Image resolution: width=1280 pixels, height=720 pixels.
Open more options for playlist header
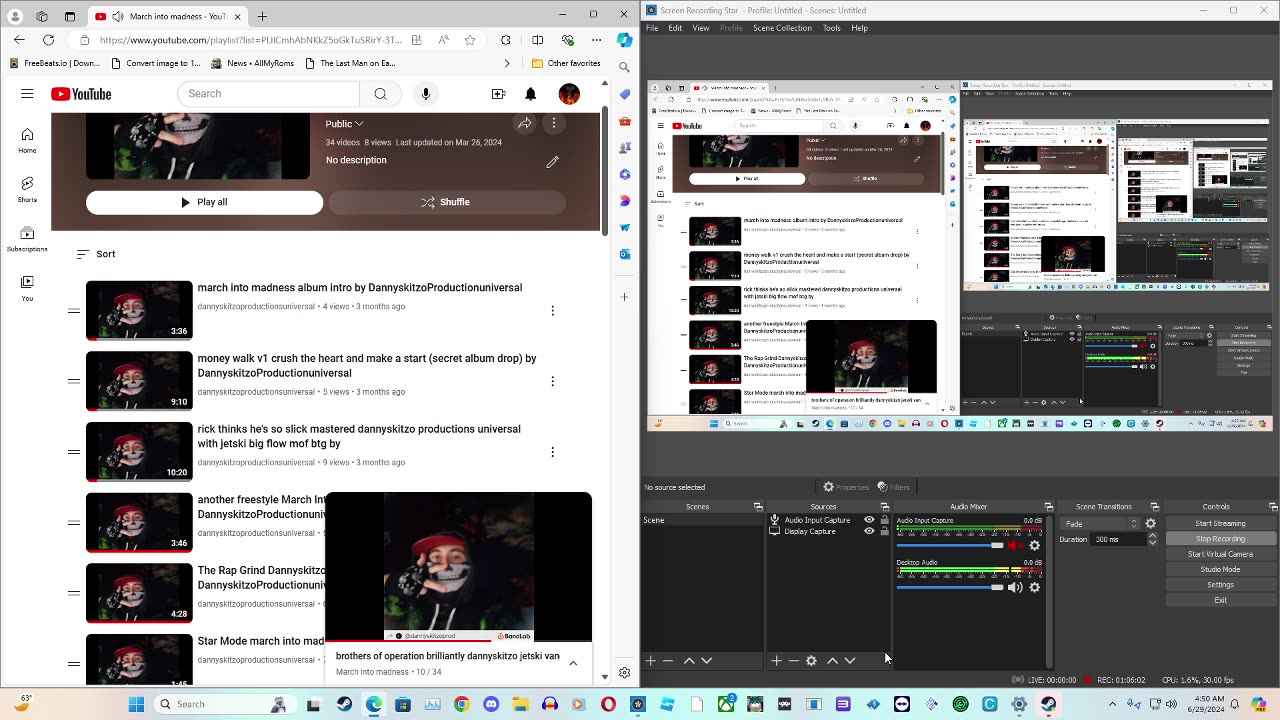pos(554,124)
